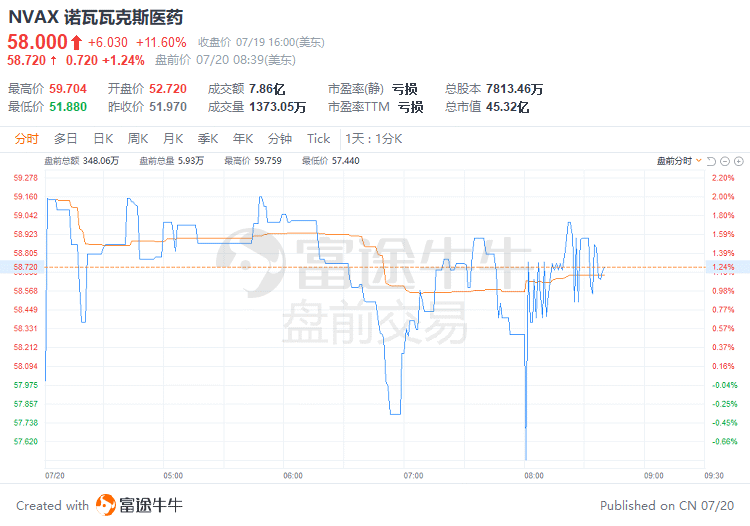The image size is (750, 526).
Task: Click the 08:00 time axis label
Action: tap(534, 475)
